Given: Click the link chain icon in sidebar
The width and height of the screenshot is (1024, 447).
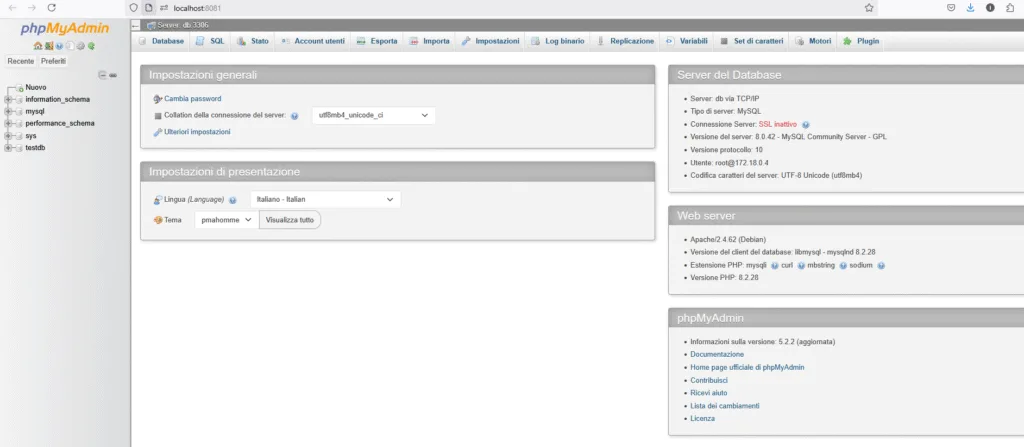Looking at the screenshot, I should (113, 75).
